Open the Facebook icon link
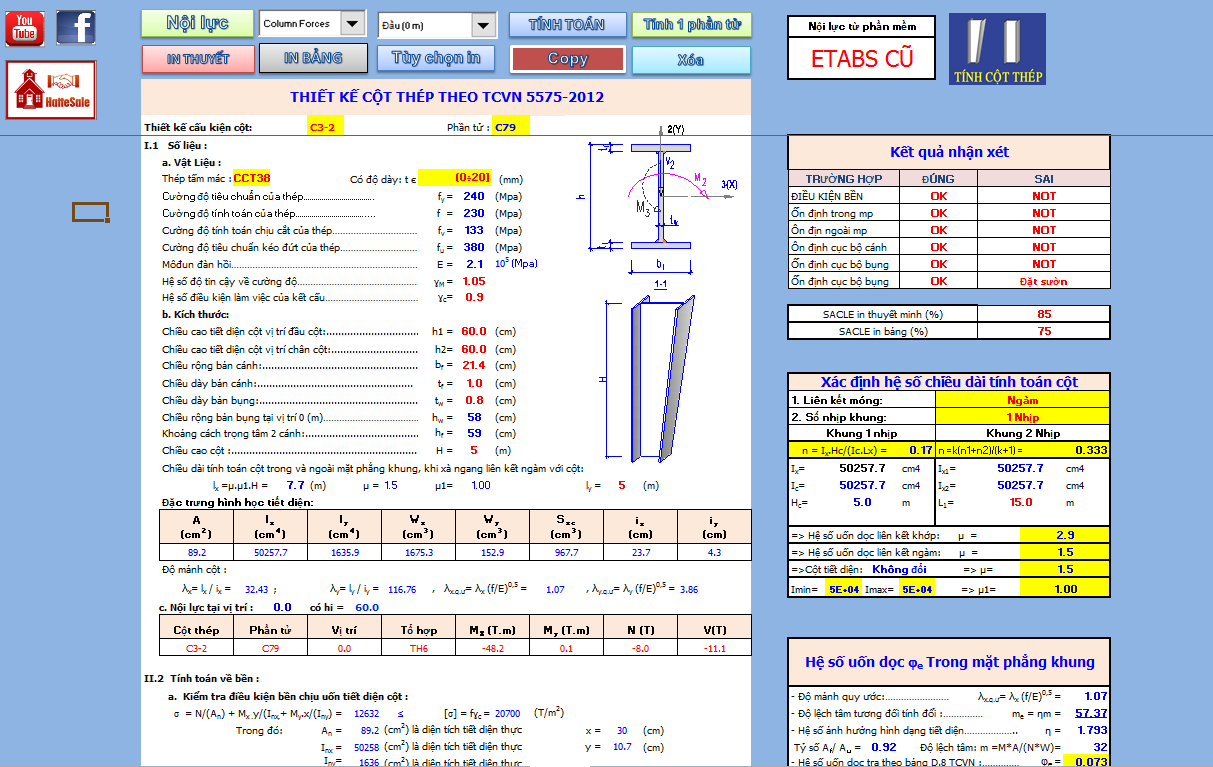The image size is (1213, 767). pyautogui.click(x=76, y=28)
